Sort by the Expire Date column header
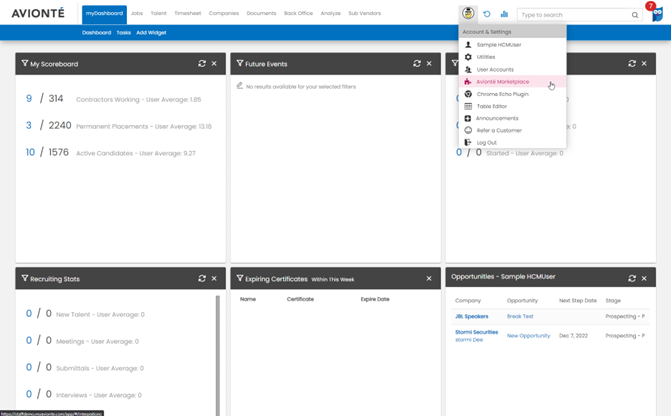 tap(375, 299)
